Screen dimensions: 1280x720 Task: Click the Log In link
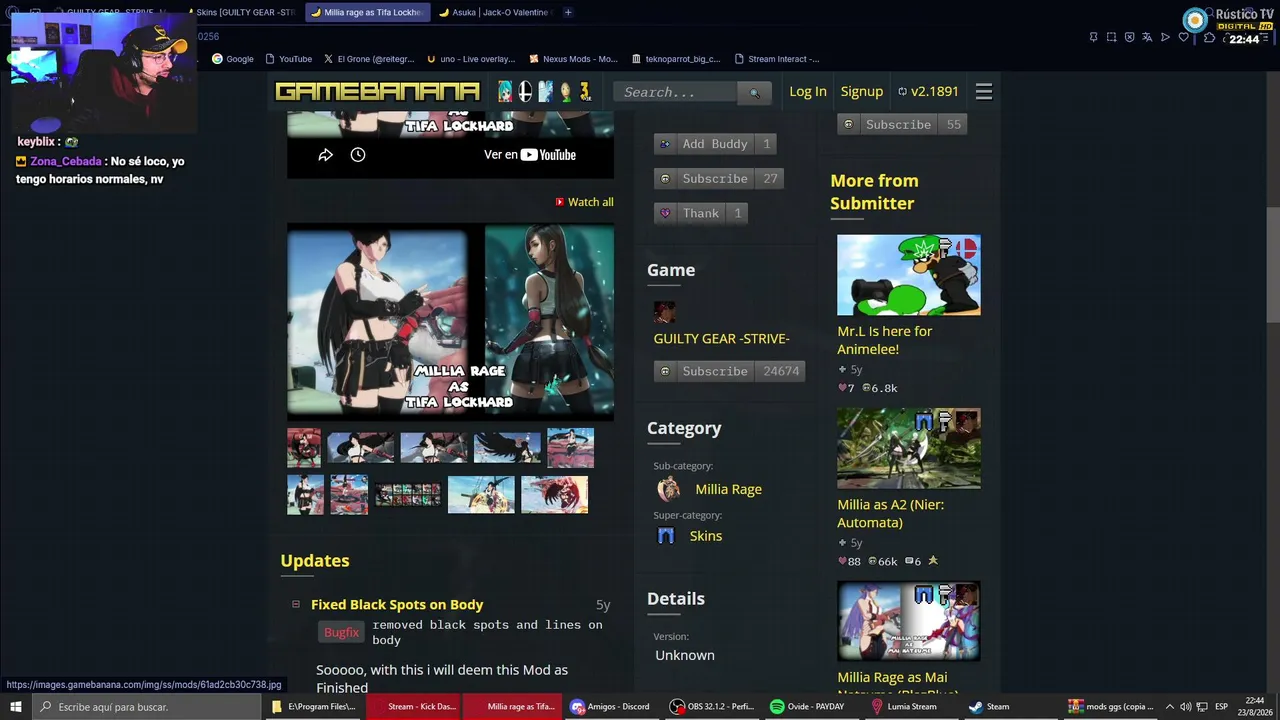coord(808,92)
